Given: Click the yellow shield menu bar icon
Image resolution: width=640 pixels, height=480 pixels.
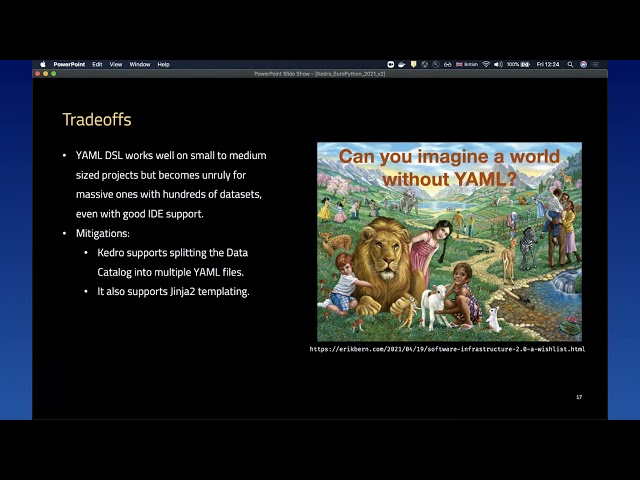Looking at the screenshot, I should pyautogui.click(x=413, y=64).
